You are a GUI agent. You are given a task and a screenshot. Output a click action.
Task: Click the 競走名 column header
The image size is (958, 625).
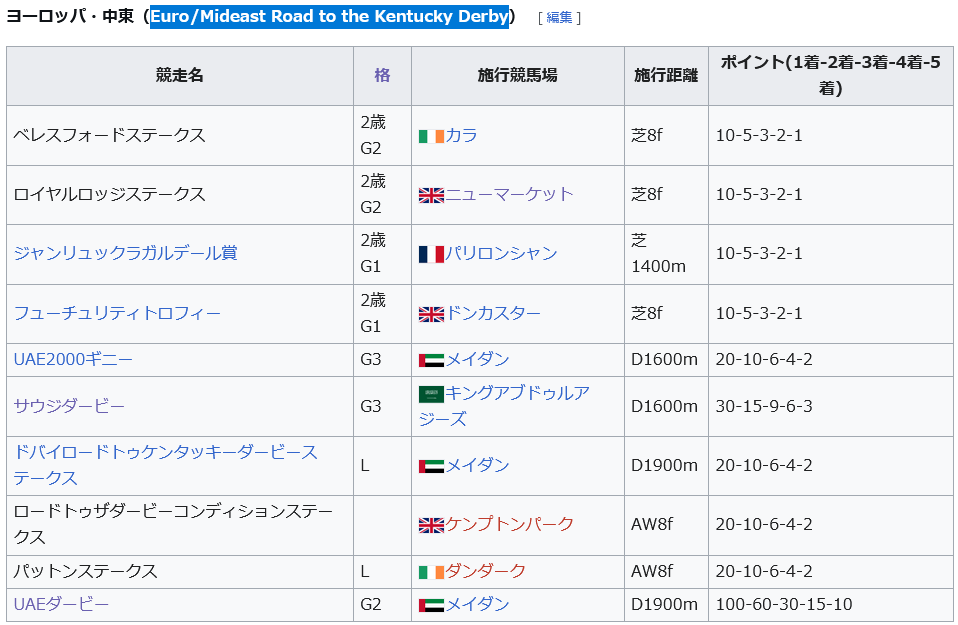pos(180,75)
